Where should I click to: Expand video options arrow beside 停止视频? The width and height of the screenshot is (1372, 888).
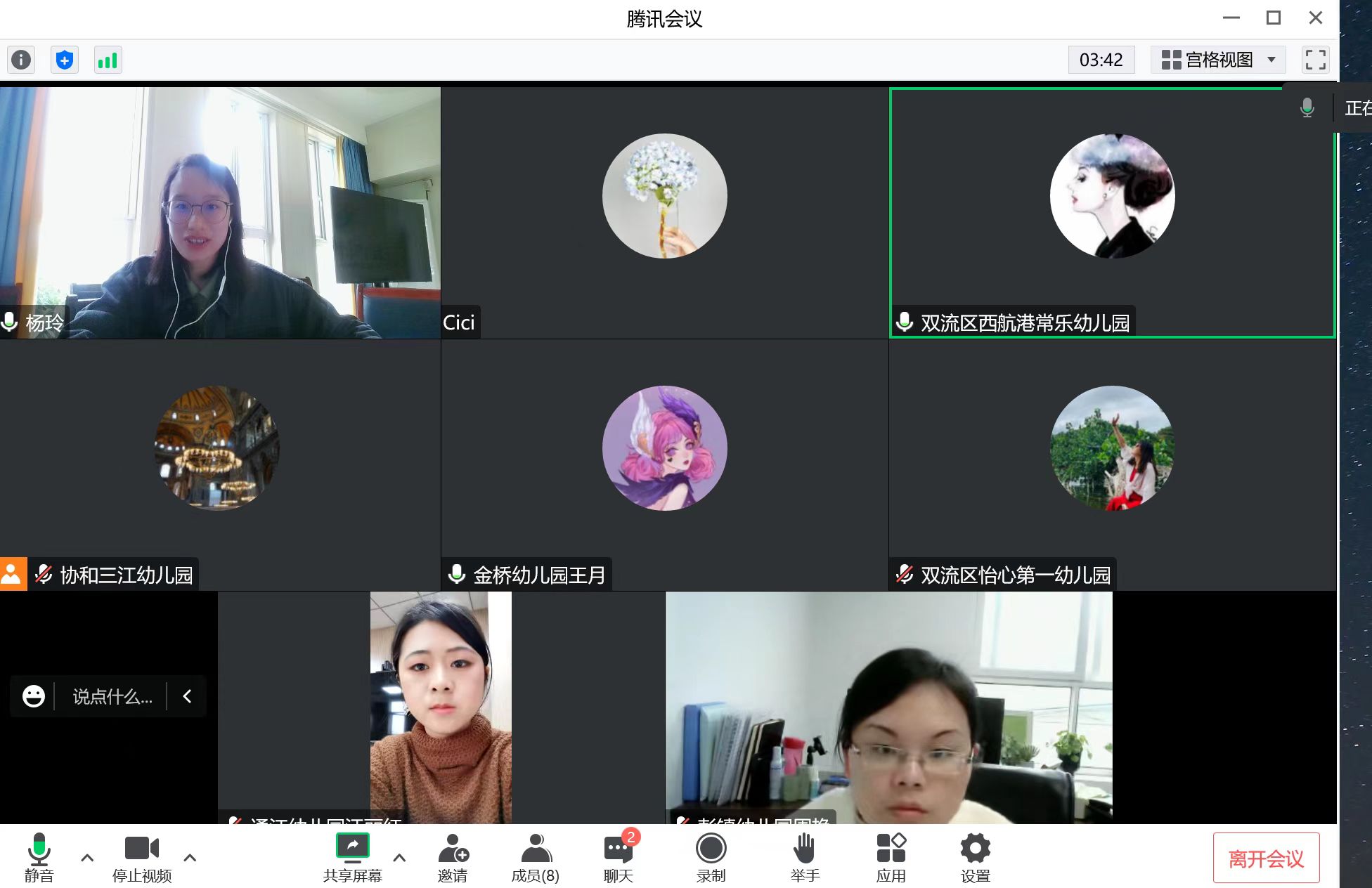pyautogui.click(x=190, y=857)
